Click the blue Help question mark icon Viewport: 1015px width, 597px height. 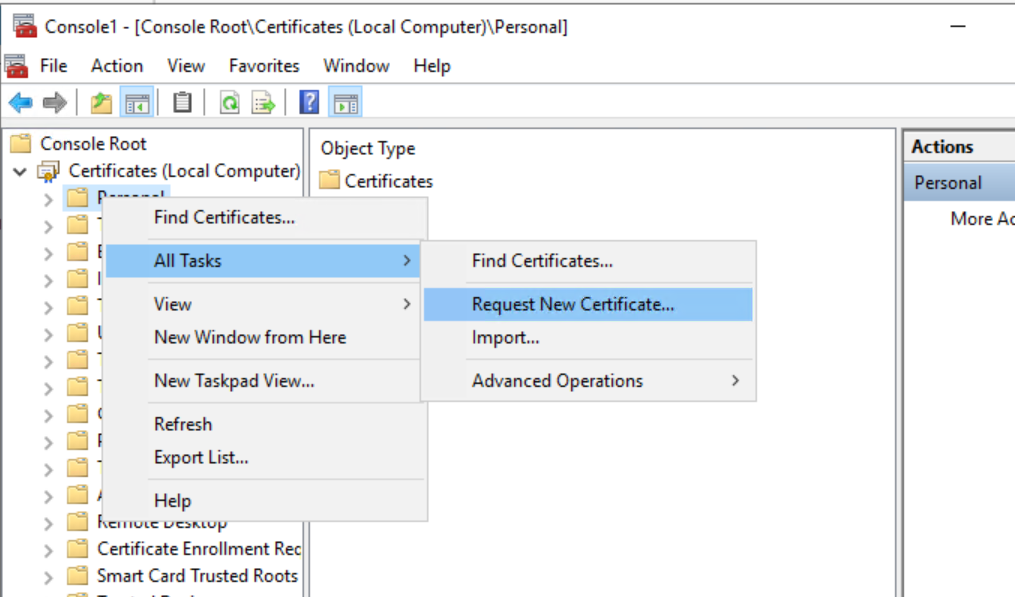(x=309, y=102)
